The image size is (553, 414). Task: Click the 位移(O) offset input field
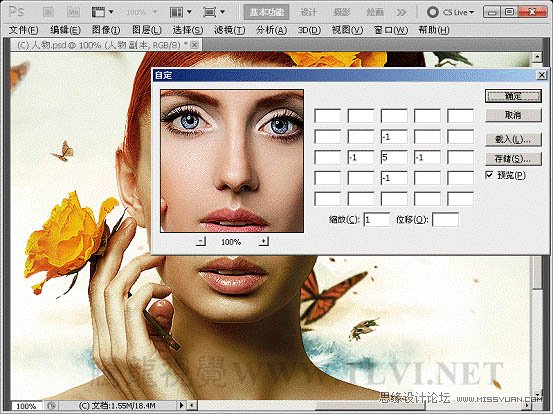(445, 220)
